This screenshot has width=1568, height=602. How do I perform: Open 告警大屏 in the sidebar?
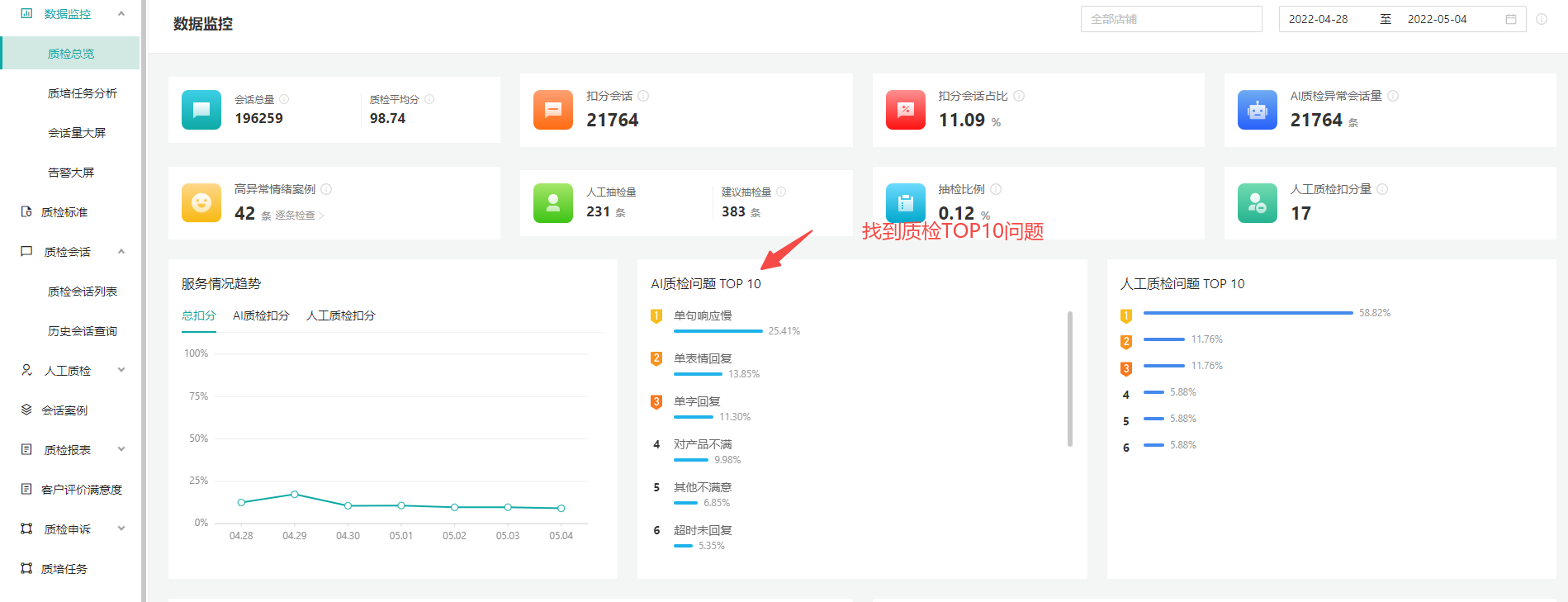pyautogui.click(x=71, y=173)
